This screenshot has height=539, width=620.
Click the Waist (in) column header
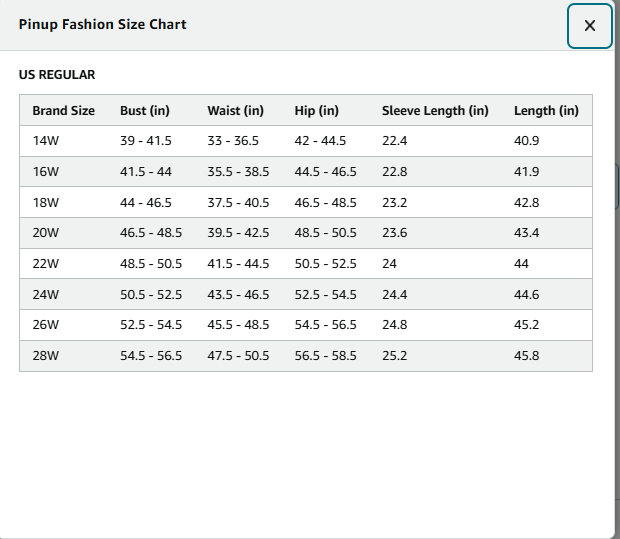[236, 111]
